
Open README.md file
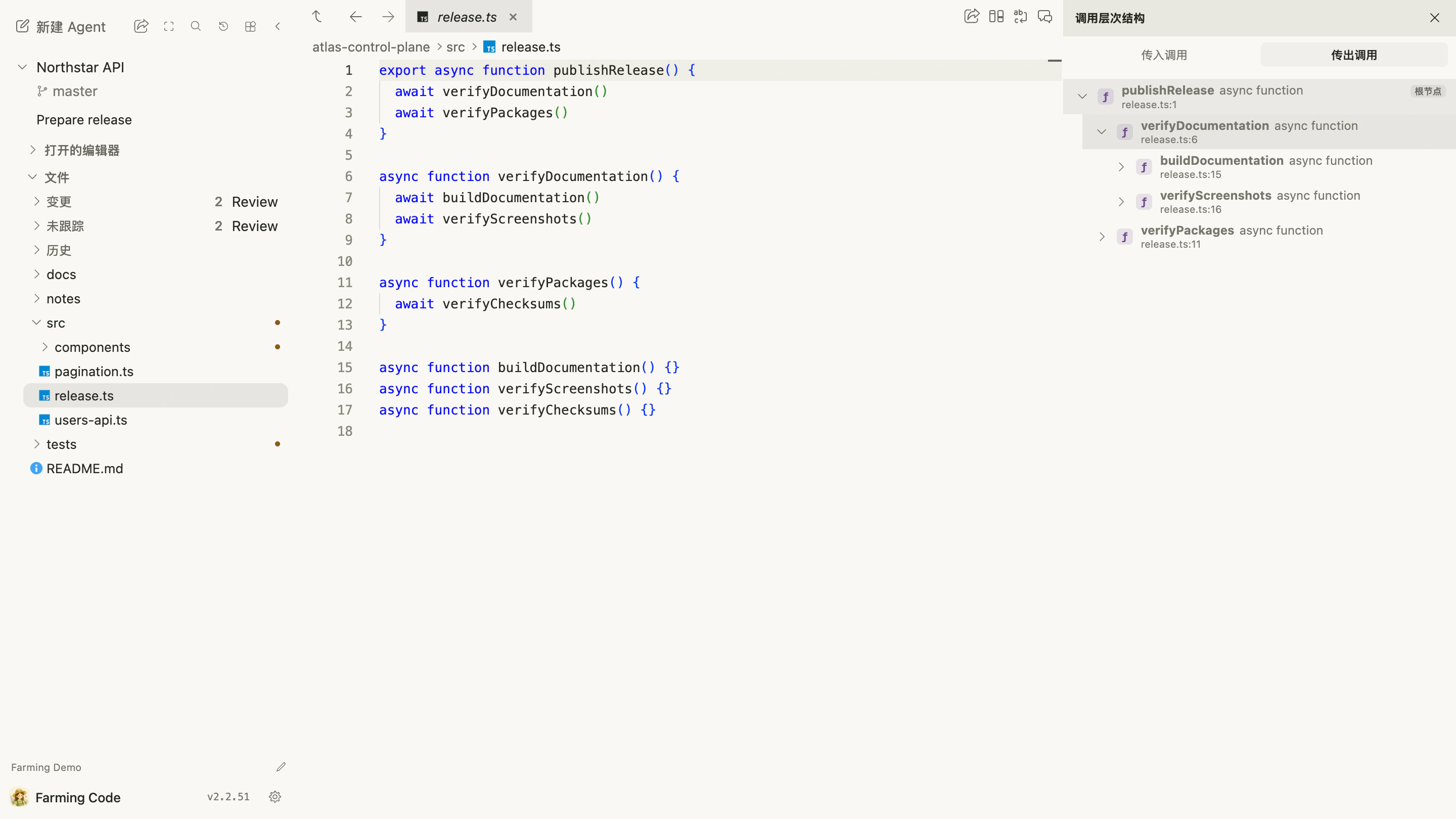pyautogui.click(x=84, y=469)
